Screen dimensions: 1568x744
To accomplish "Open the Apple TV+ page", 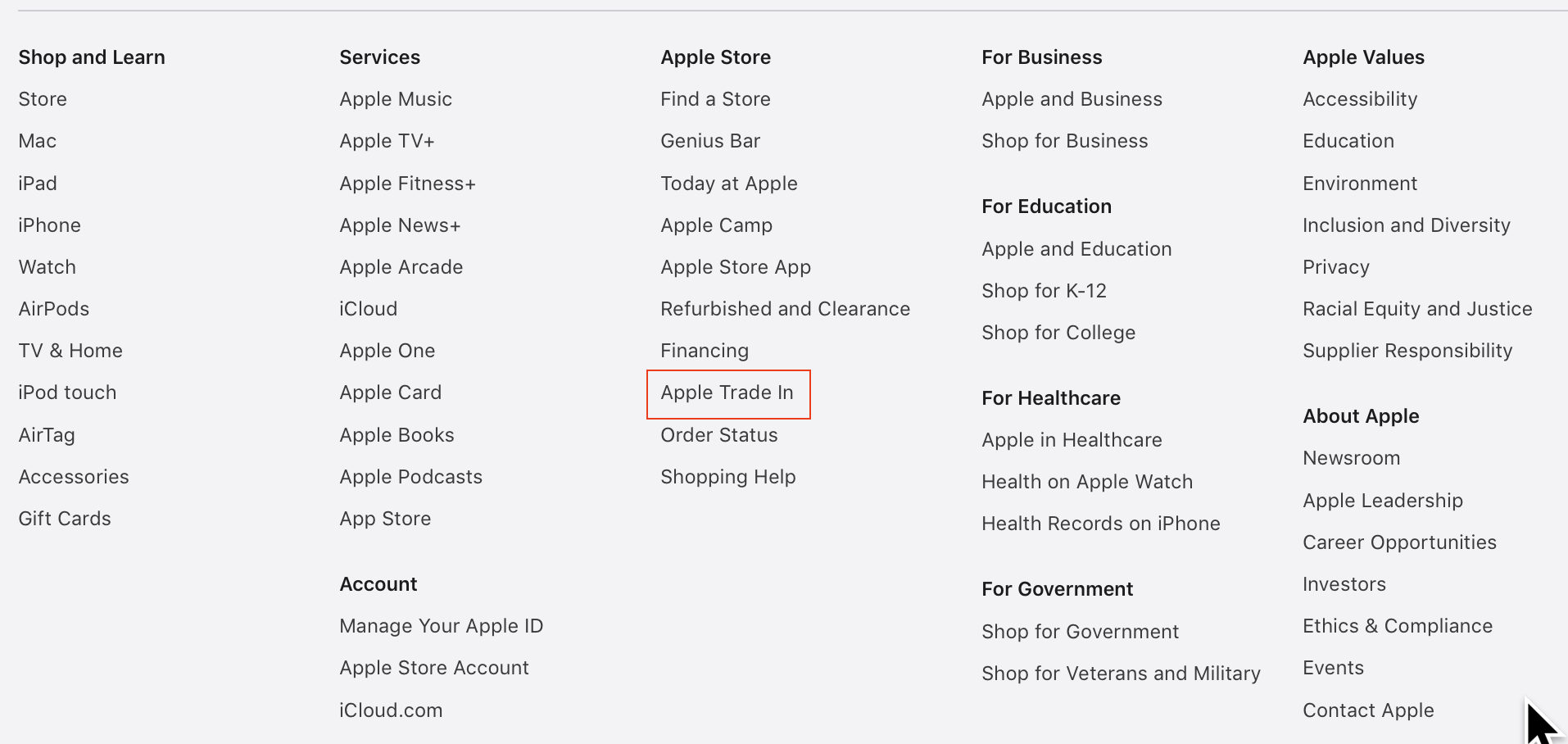I will [387, 141].
